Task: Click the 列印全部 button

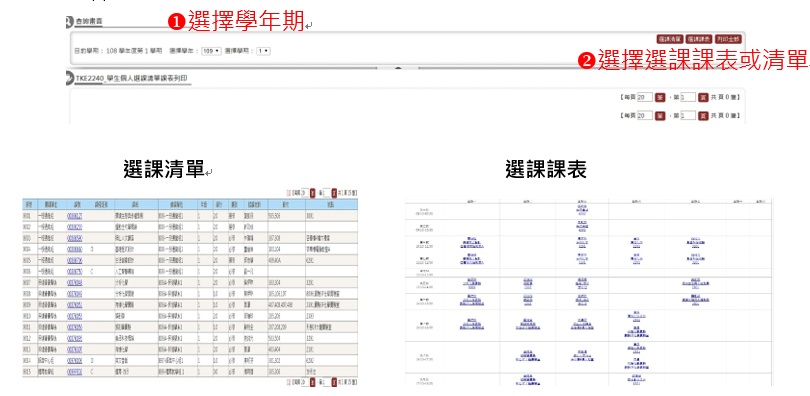Action: tap(729, 39)
